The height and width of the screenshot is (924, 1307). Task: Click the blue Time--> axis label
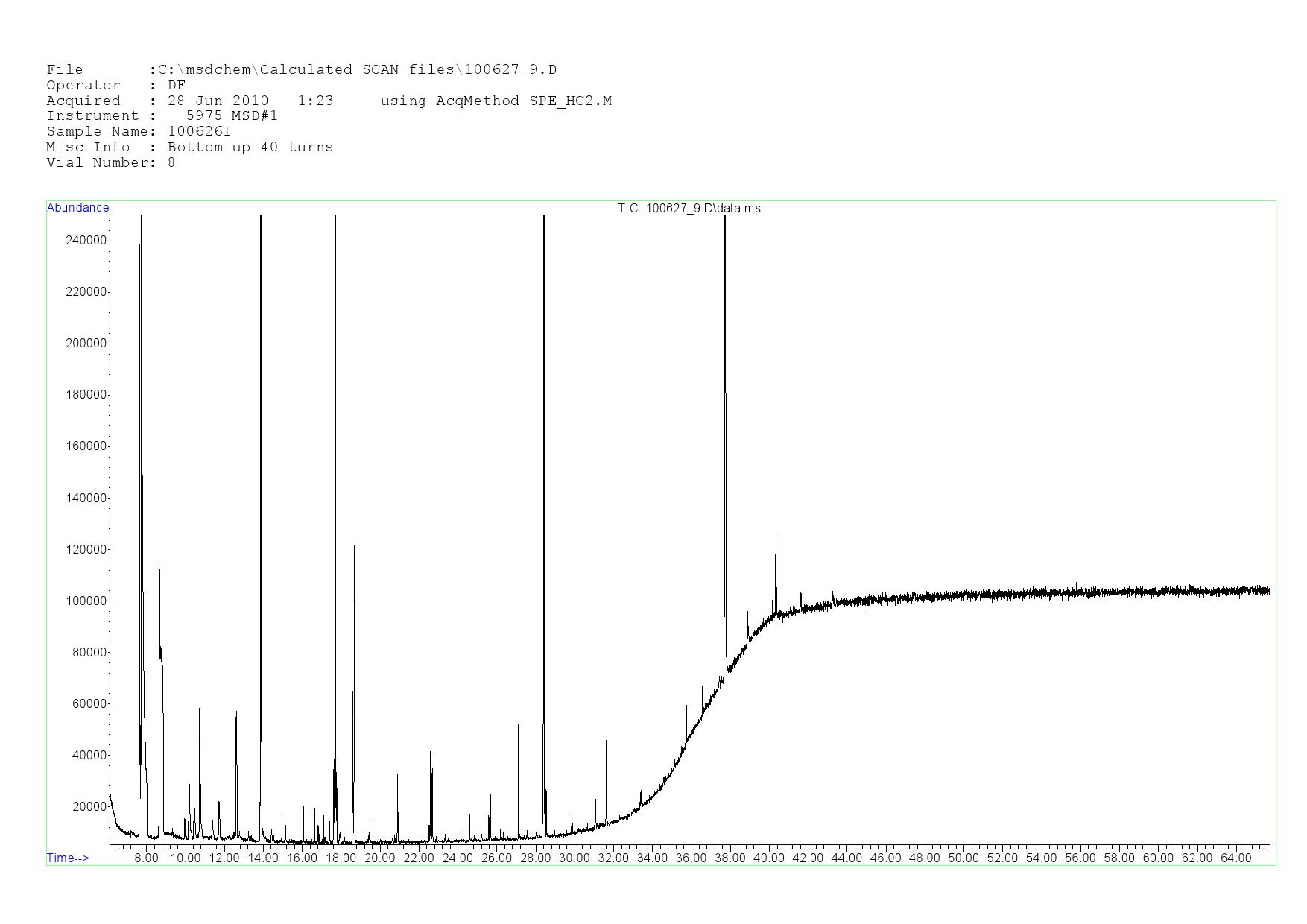point(68,858)
